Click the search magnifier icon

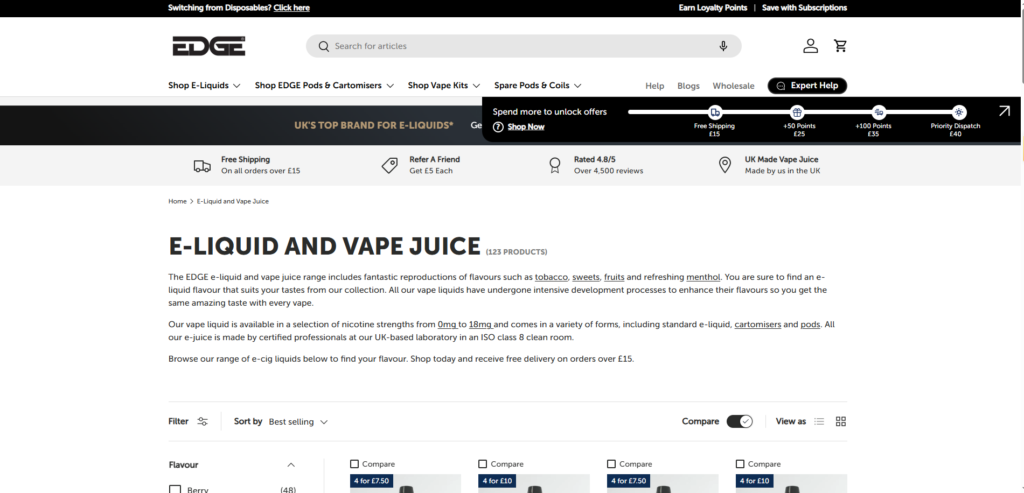click(323, 46)
